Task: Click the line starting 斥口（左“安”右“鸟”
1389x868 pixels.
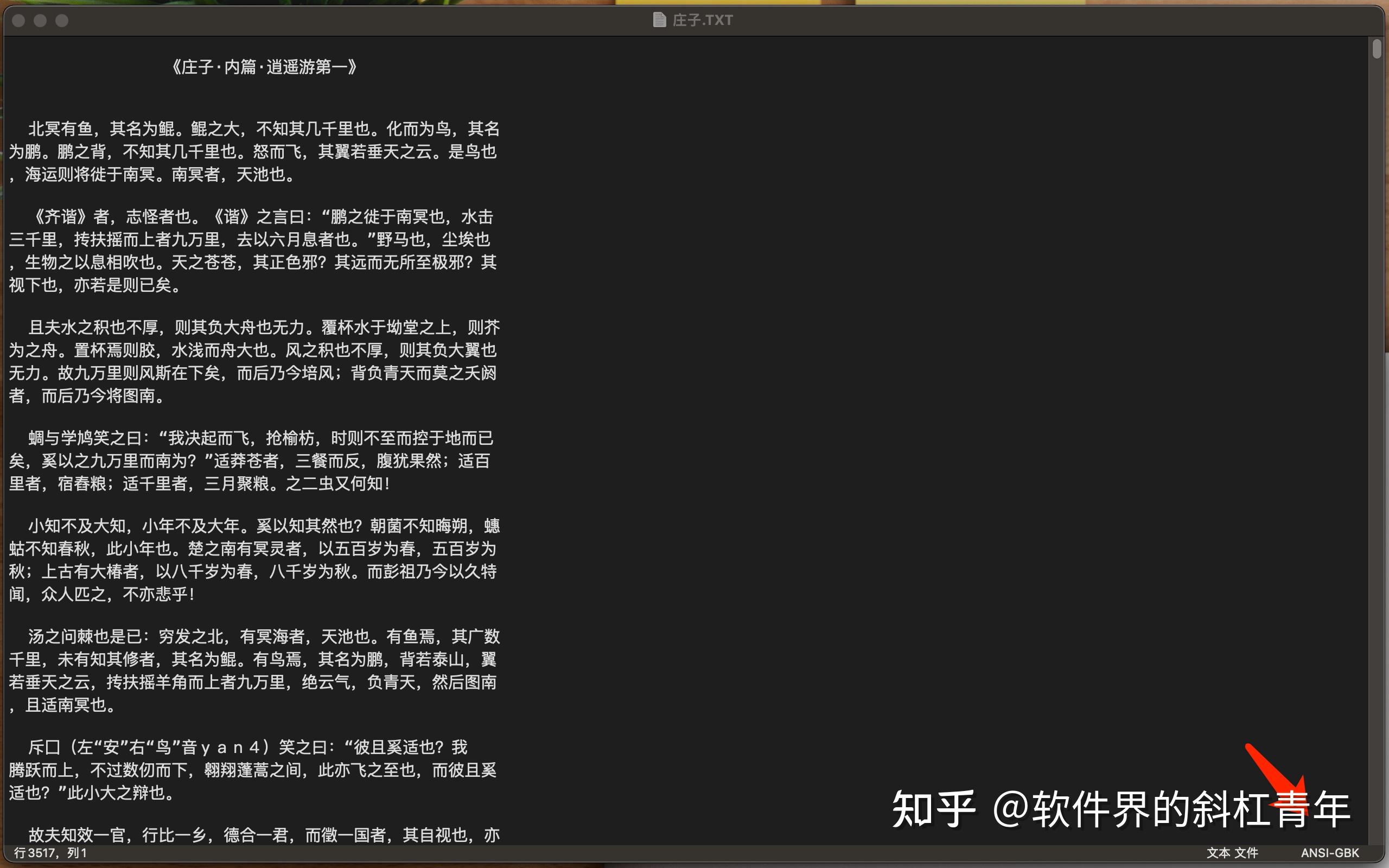Action: [x=248, y=747]
